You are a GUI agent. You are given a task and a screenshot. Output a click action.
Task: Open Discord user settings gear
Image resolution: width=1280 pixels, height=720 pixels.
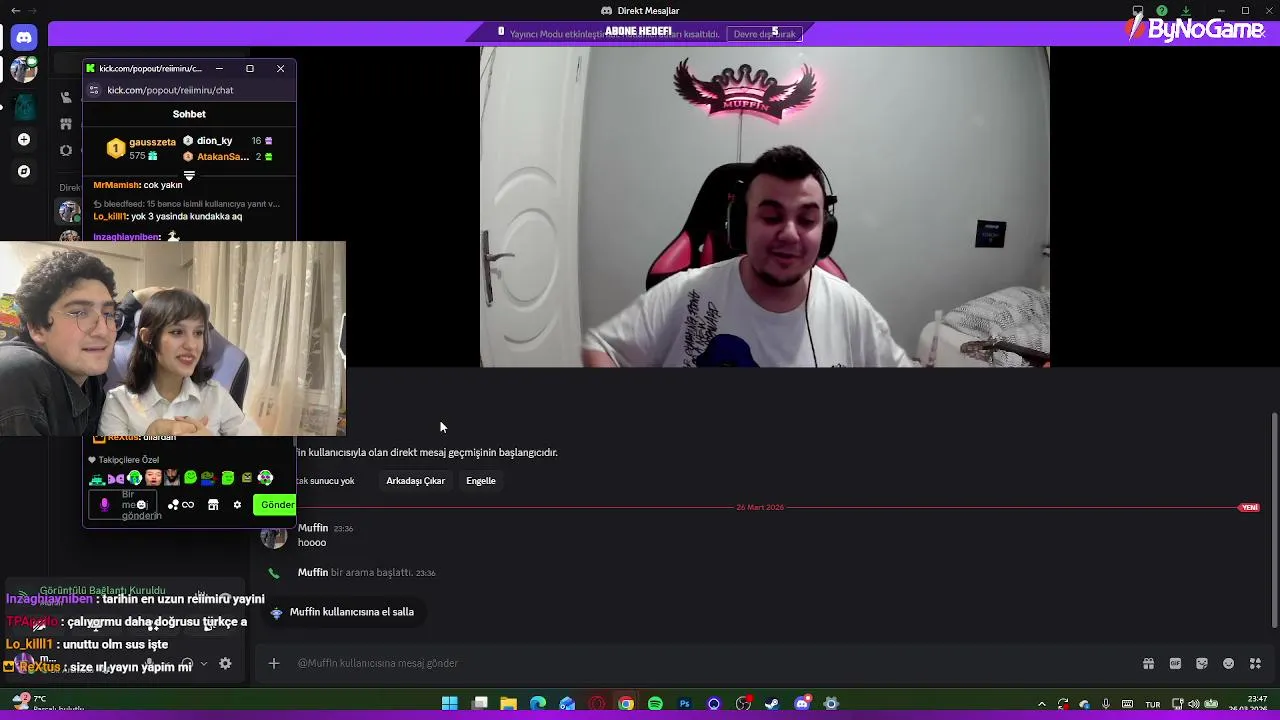coord(225,663)
